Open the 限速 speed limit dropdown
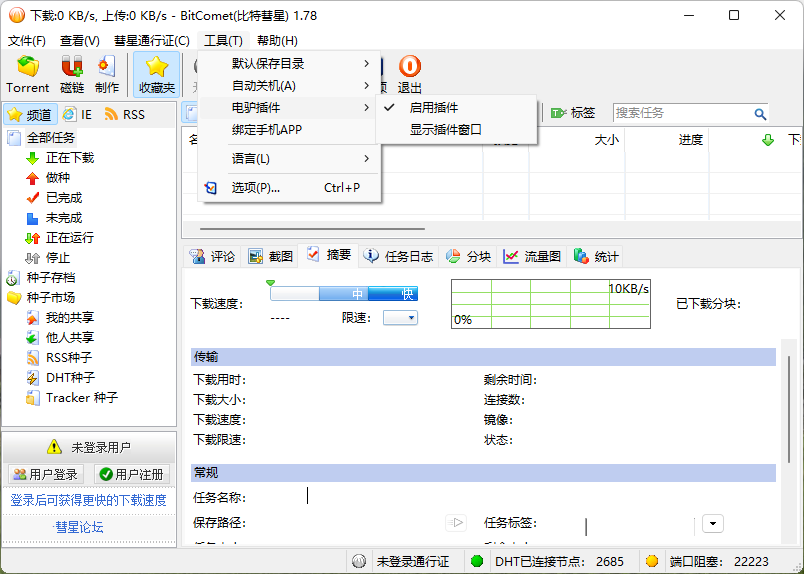The width and height of the screenshot is (804, 574). pyautogui.click(x=400, y=318)
